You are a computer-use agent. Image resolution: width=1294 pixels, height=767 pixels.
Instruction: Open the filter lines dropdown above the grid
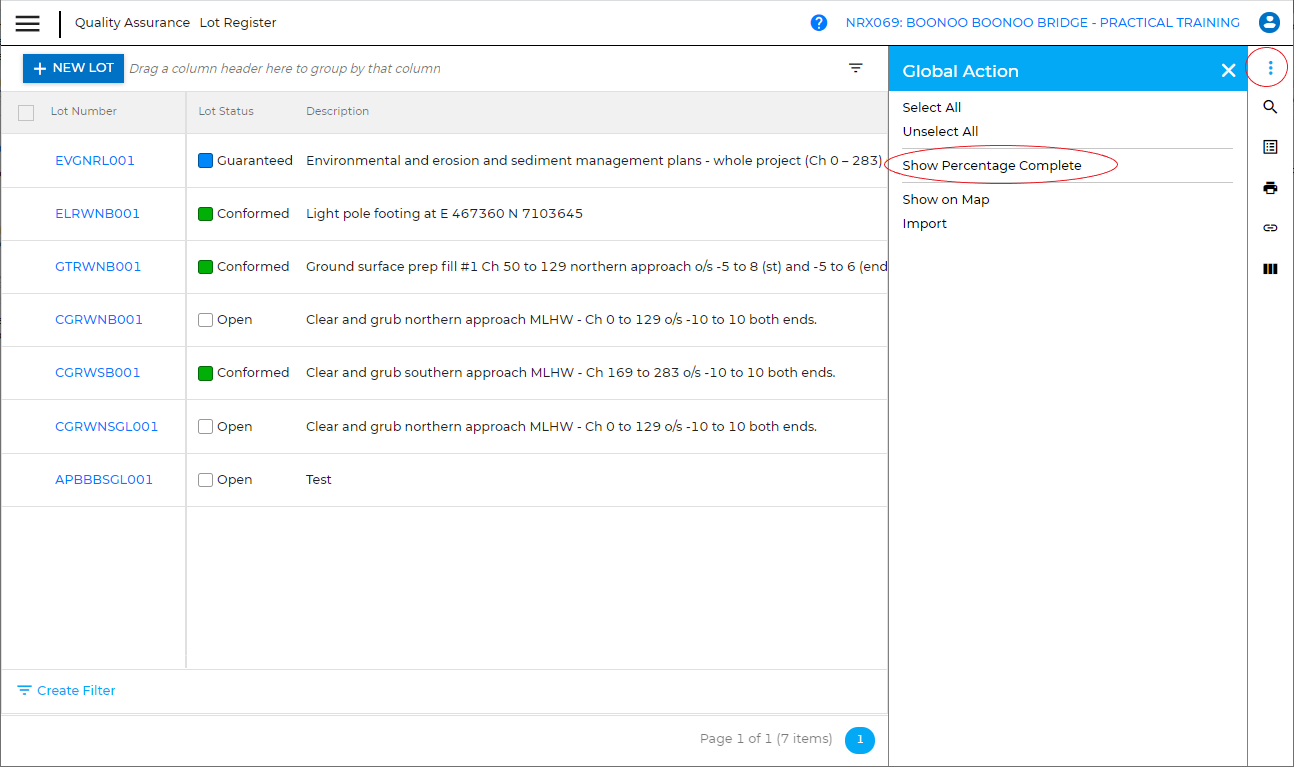coord(856,68)
